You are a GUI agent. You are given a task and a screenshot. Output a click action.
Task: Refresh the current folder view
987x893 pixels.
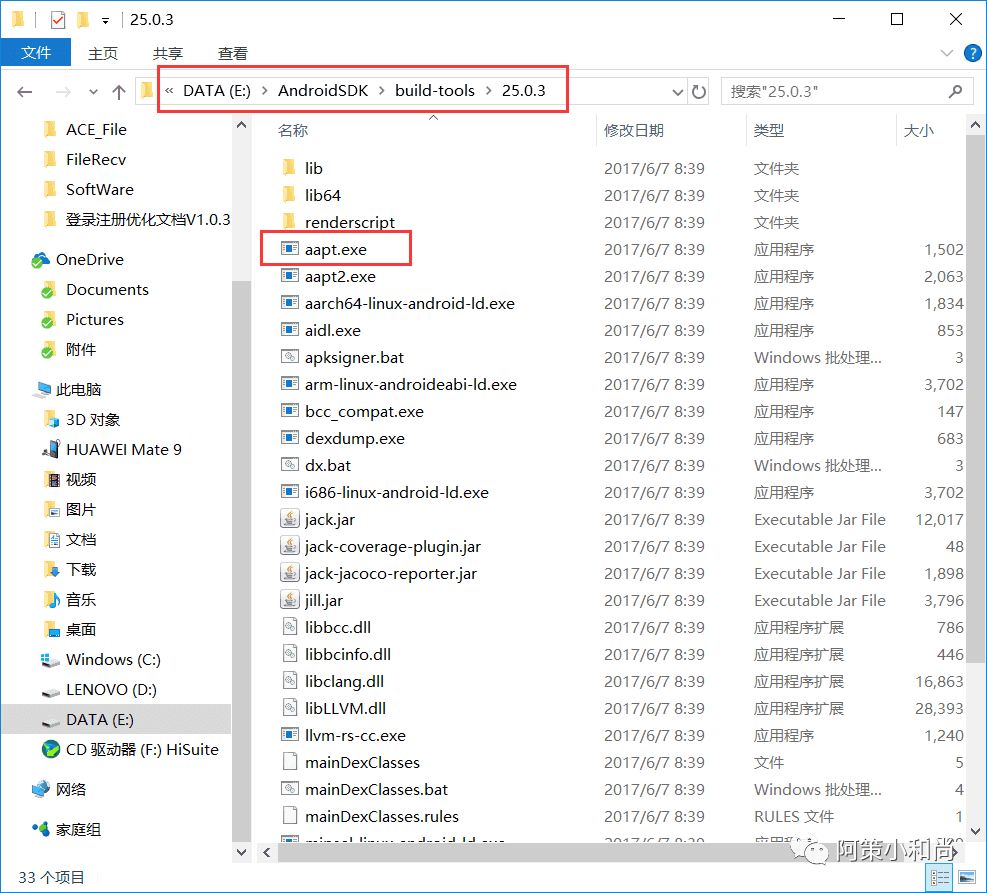699,92
